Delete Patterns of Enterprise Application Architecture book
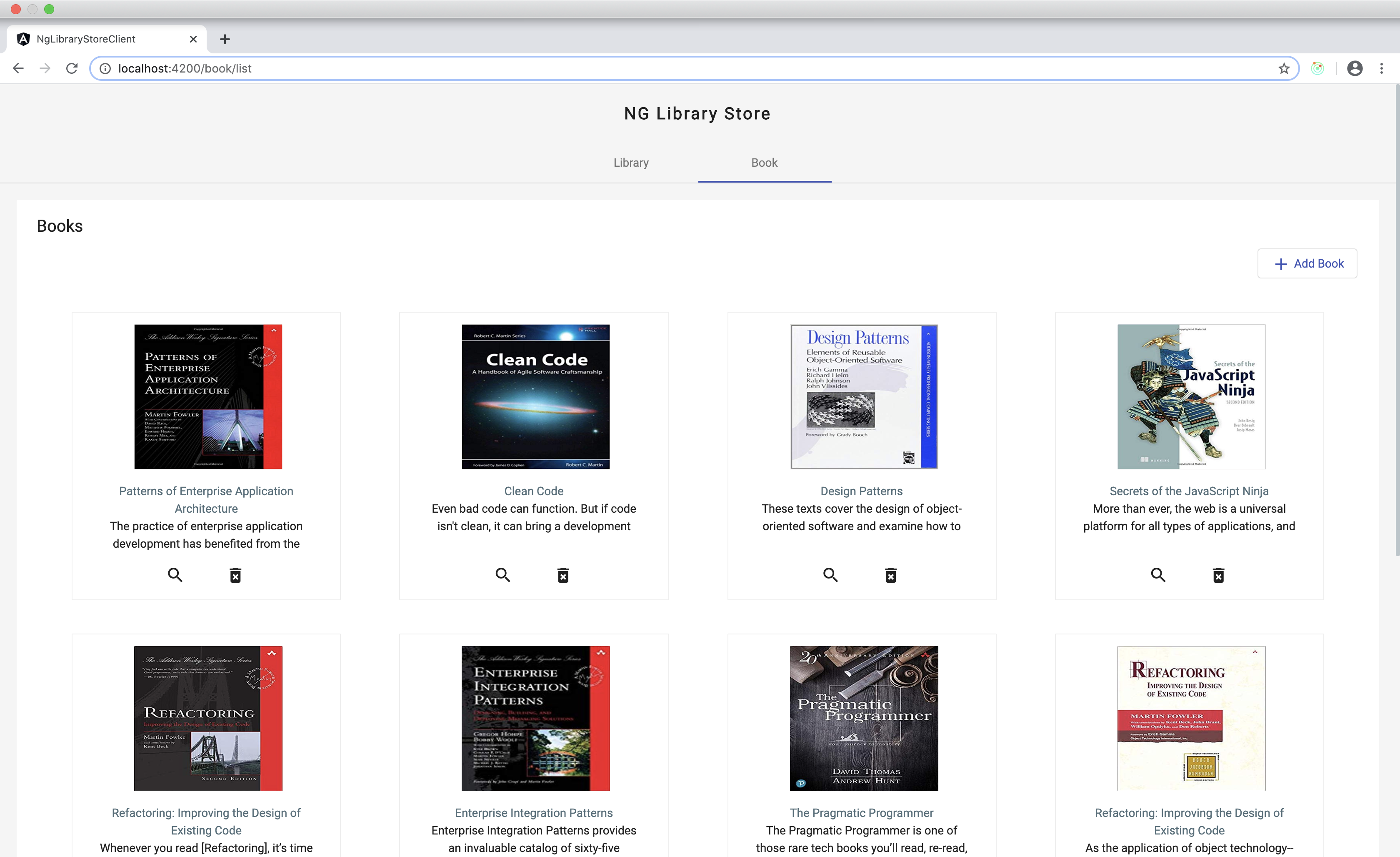This screenshot has width=1400, height=857. click(235, 575)
